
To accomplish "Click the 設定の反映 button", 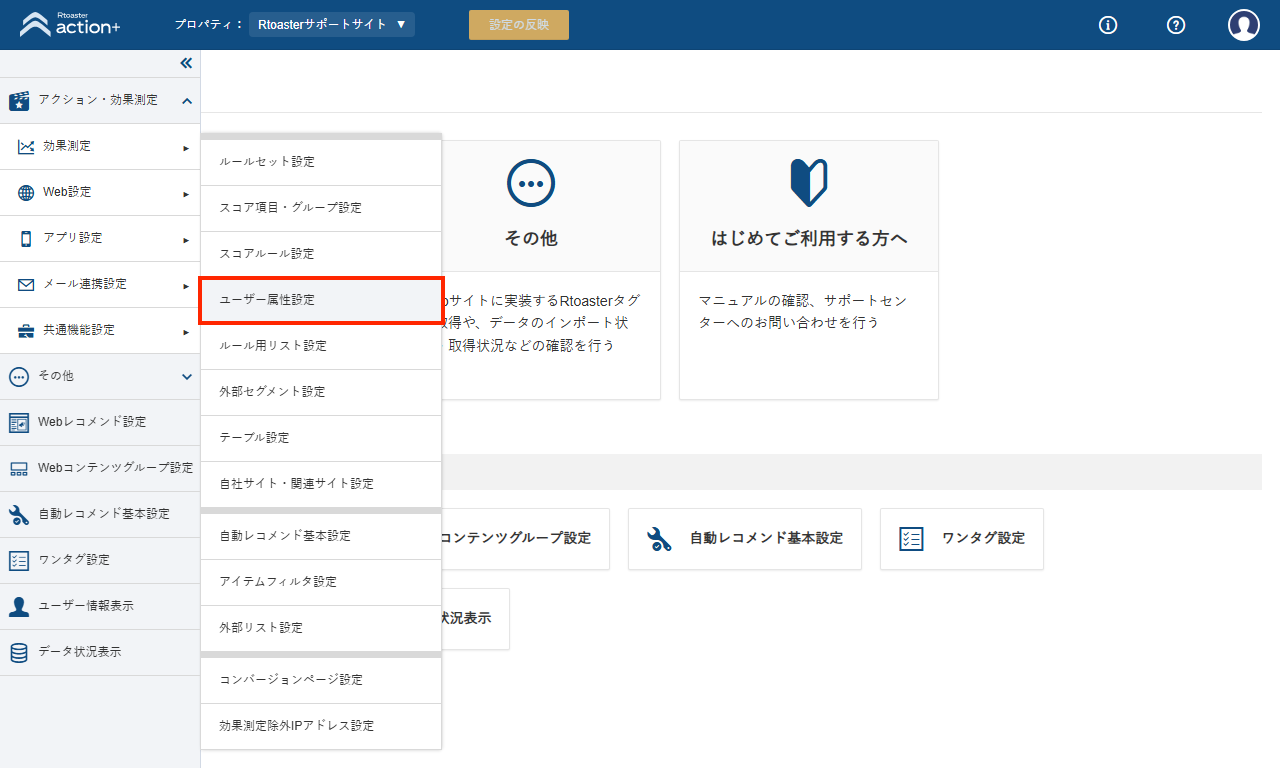I will [x=519, y=25].
